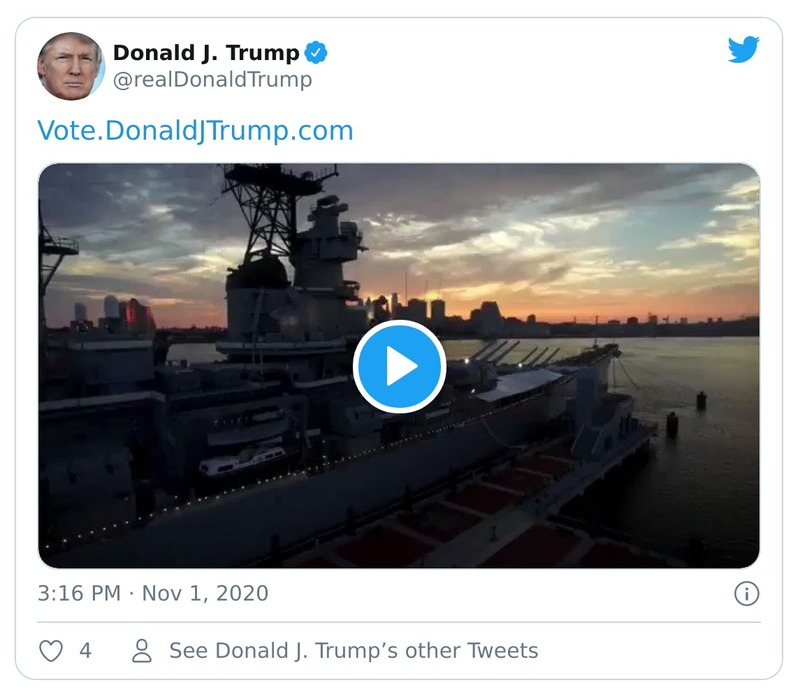The height and width of the screenshot is (699, 800).
Task: Click the person silhouette icon
Action: coord(140,650)
